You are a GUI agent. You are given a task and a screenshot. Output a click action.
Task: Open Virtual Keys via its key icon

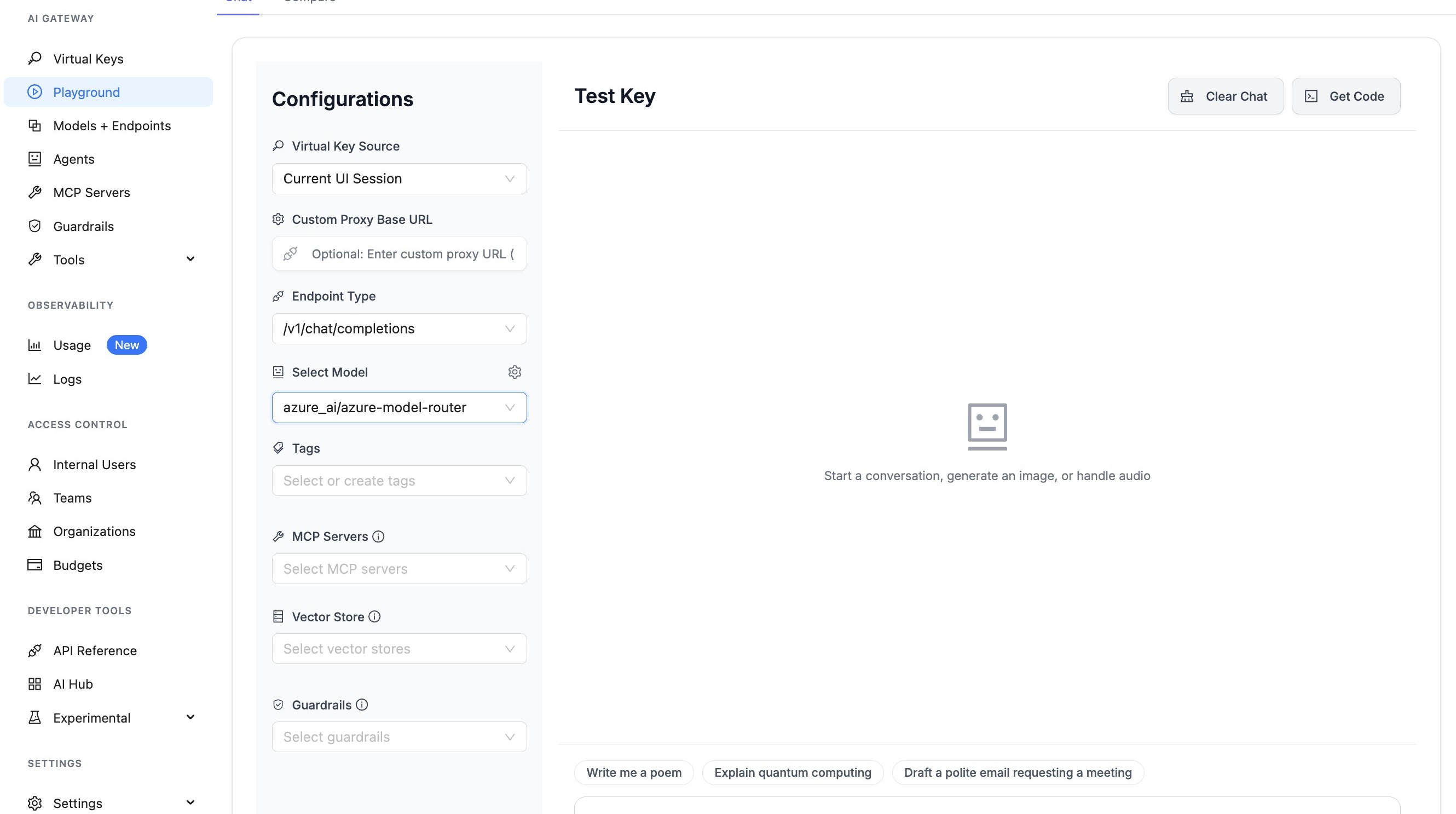35,58
